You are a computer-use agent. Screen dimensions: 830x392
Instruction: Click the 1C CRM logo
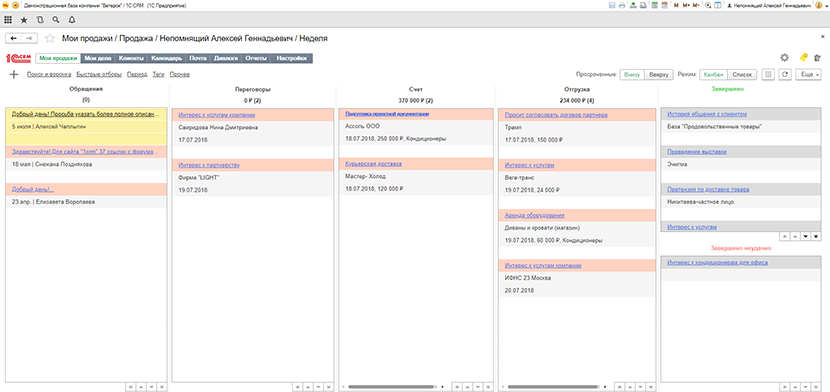tap(19, 58)
